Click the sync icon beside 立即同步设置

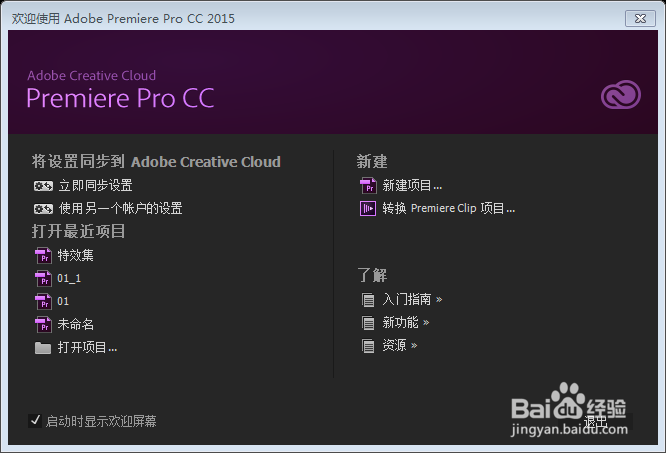43,186
